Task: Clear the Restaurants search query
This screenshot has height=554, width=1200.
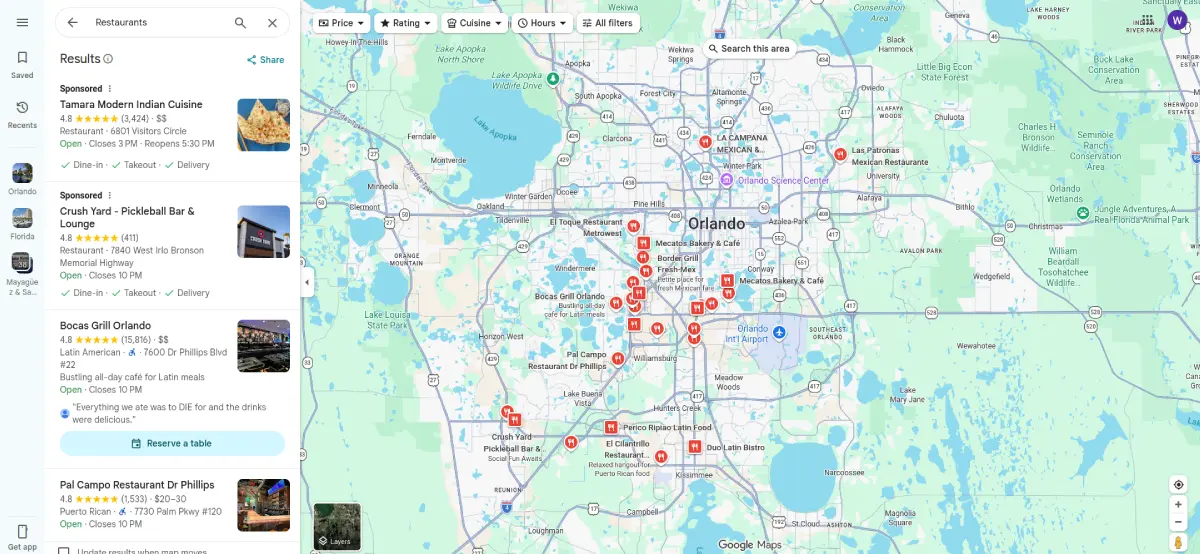Action: (272, 22)
